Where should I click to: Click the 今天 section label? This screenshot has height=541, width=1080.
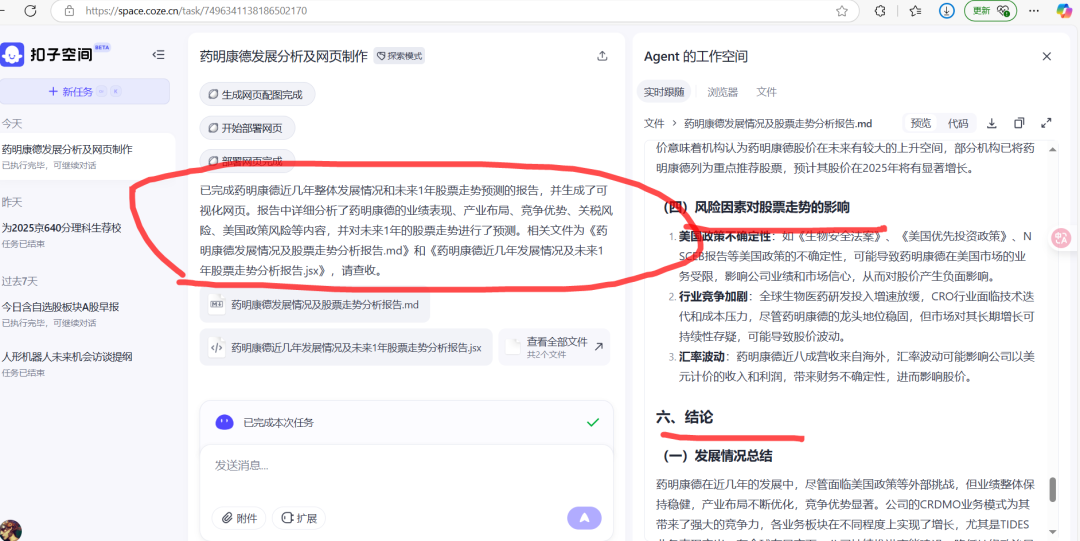tap(12, 123)
